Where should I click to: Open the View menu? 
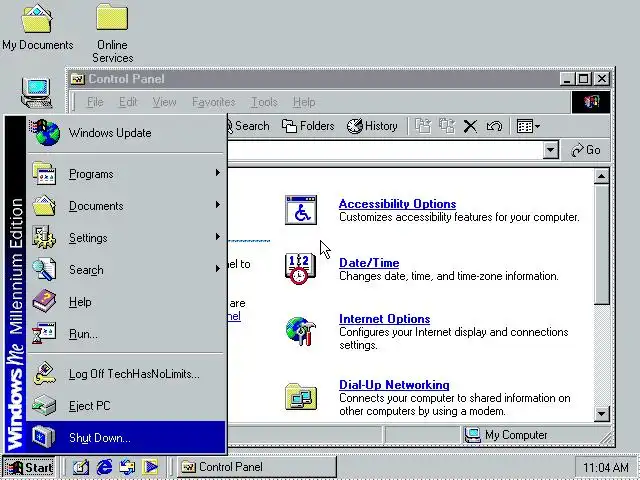(164, 102)
